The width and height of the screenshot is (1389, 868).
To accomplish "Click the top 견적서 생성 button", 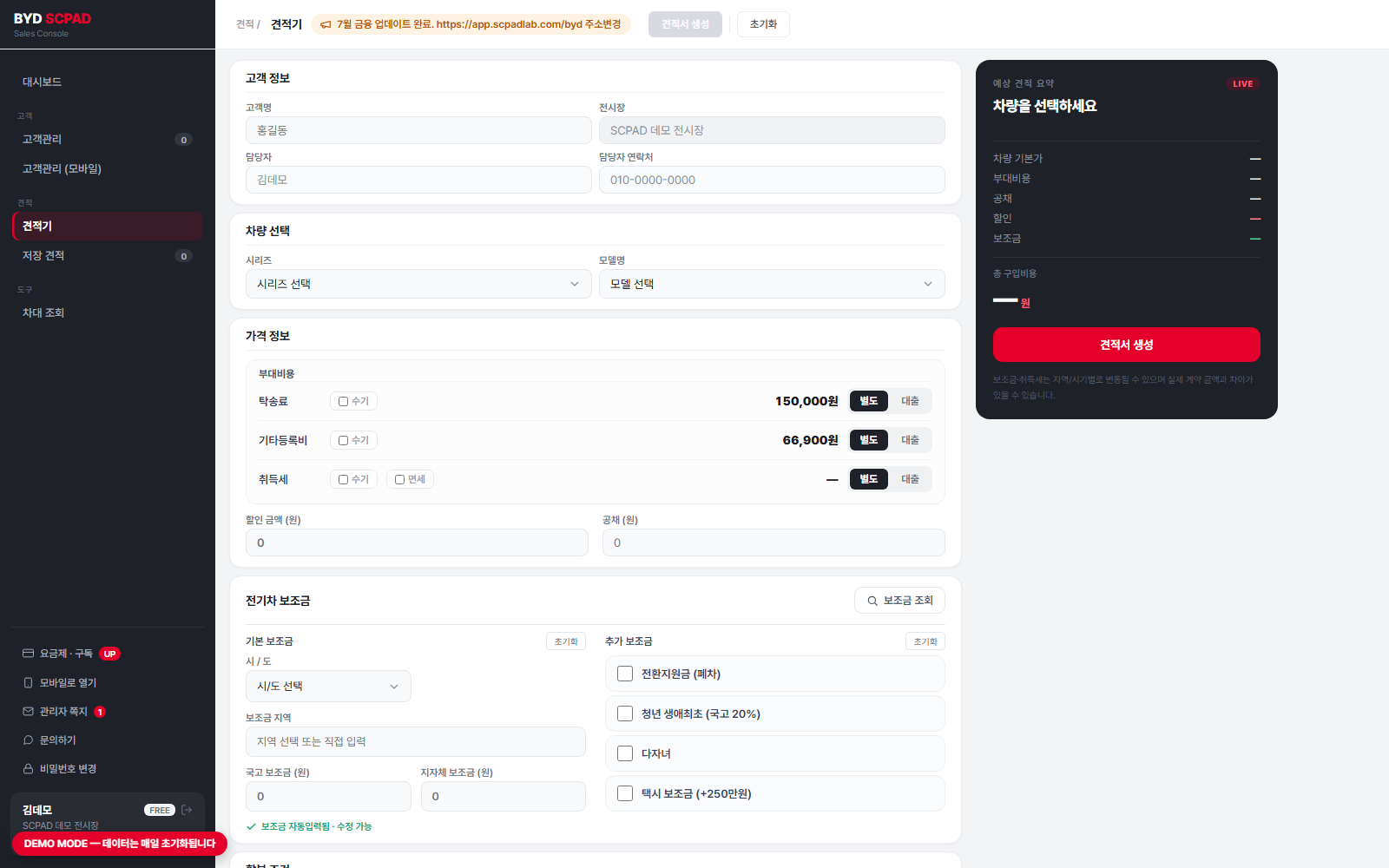I will (x=685, y=24).
